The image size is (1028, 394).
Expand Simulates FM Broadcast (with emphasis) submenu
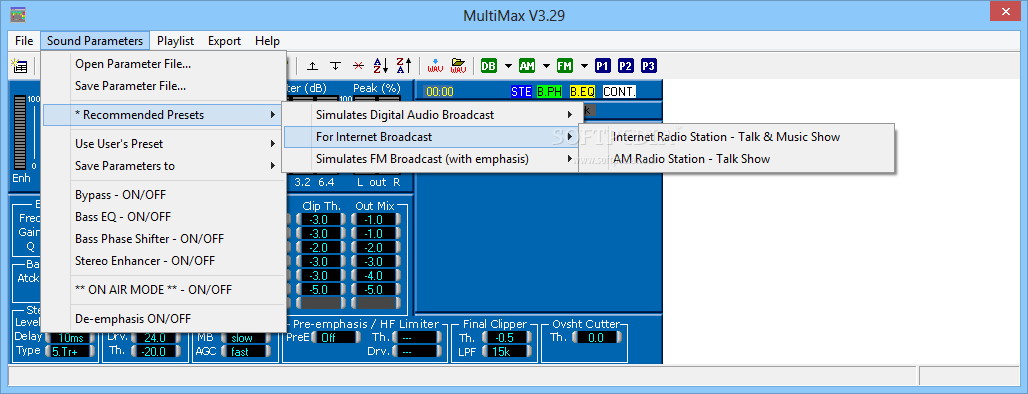pyautogui.click(x=433, y=159)
